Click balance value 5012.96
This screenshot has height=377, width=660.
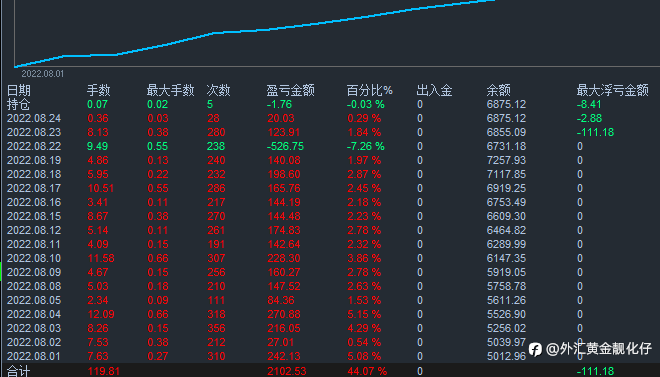click(x=506, y=356)
